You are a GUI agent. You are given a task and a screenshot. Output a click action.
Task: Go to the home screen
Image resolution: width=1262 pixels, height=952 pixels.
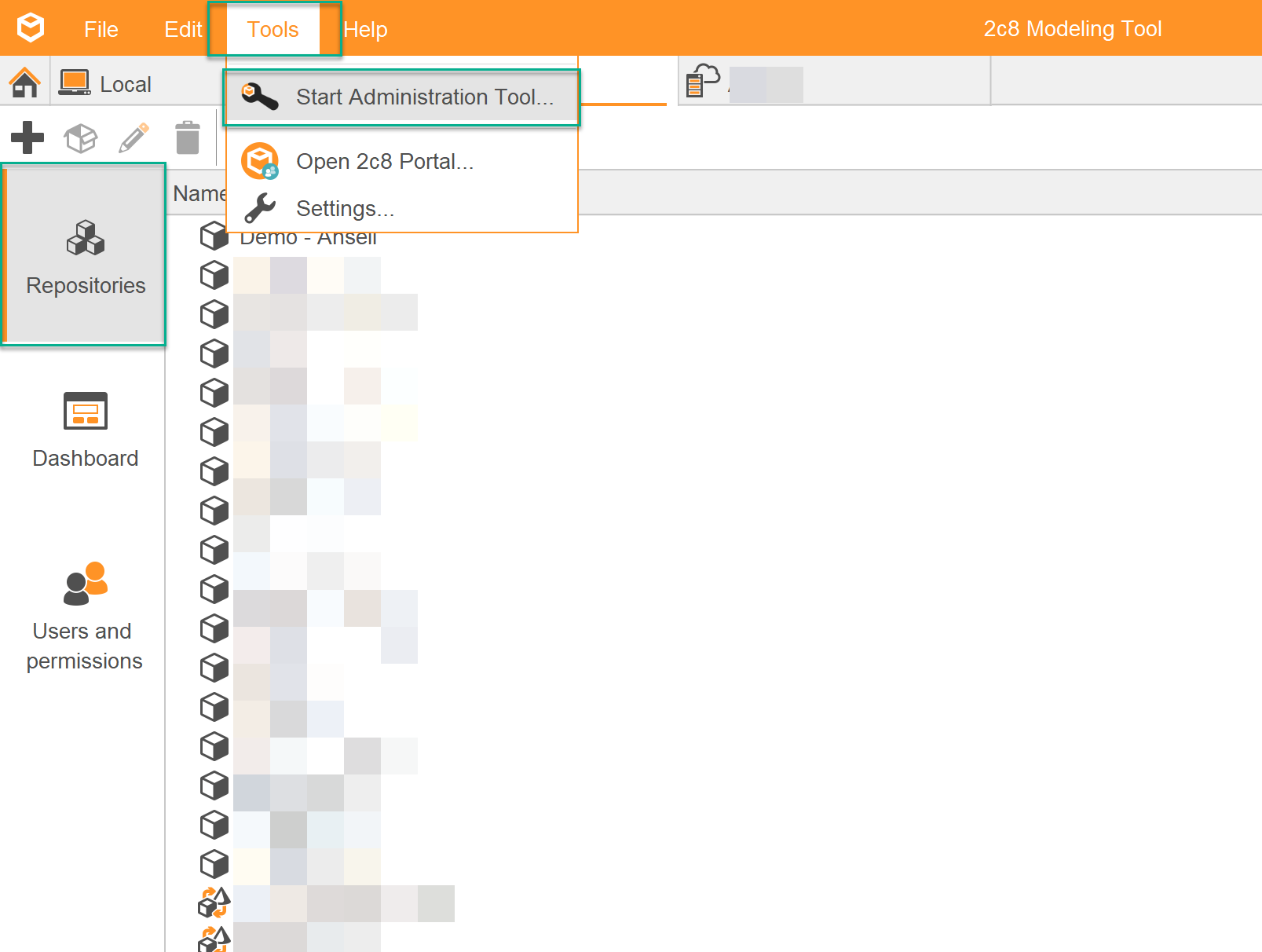[25, 81]
